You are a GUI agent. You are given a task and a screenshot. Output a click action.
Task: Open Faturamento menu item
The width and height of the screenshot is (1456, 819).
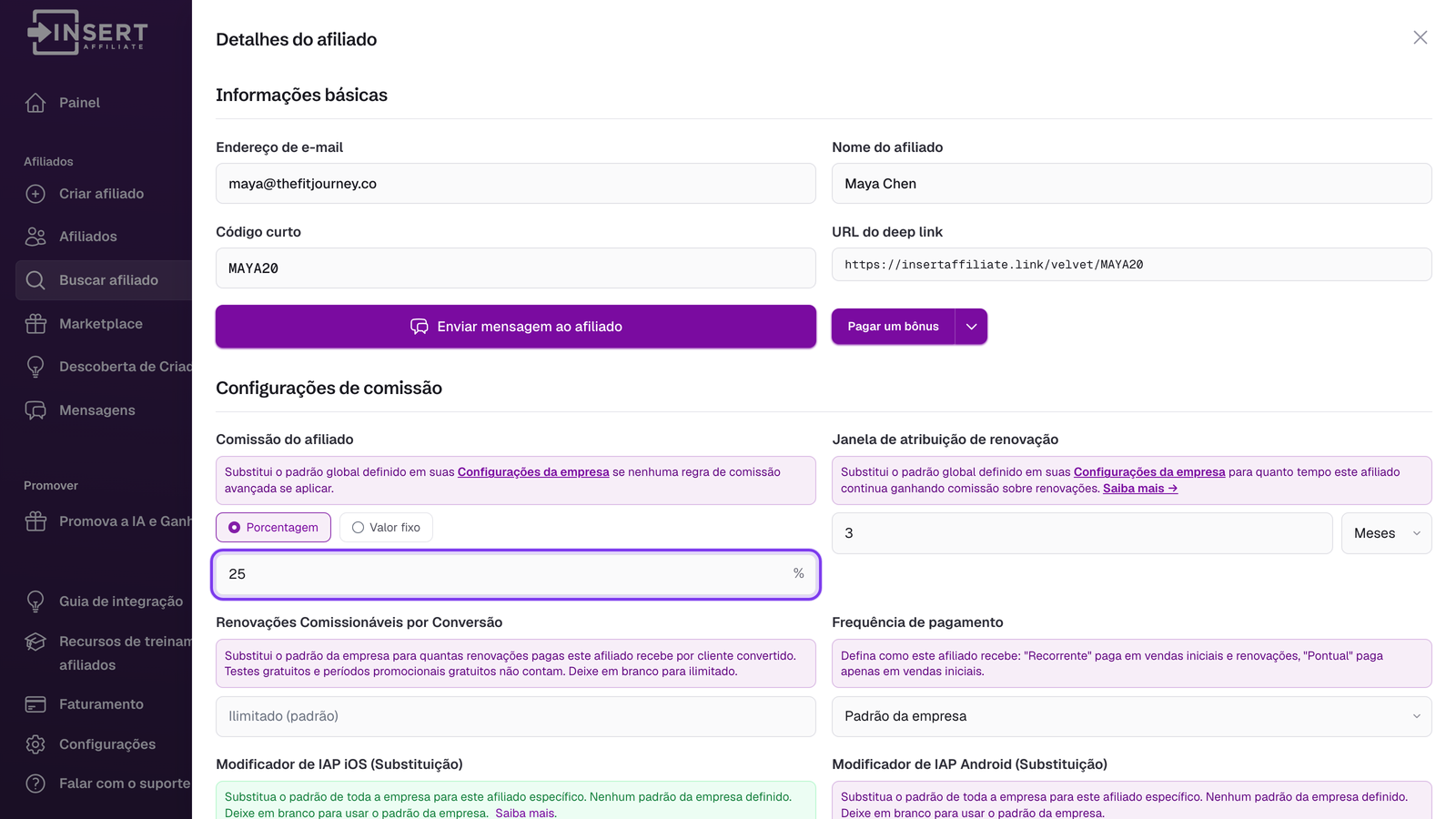102,704
